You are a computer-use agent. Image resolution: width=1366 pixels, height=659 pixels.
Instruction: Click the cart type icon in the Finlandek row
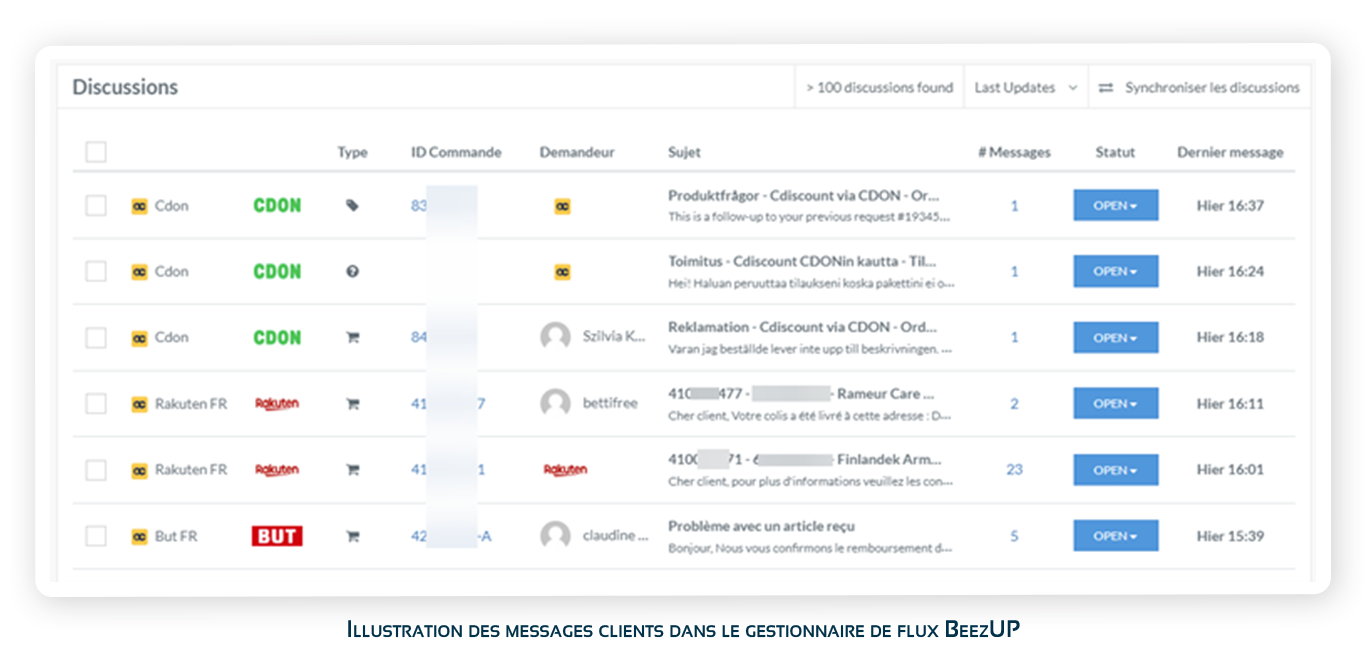pos(352,470)
